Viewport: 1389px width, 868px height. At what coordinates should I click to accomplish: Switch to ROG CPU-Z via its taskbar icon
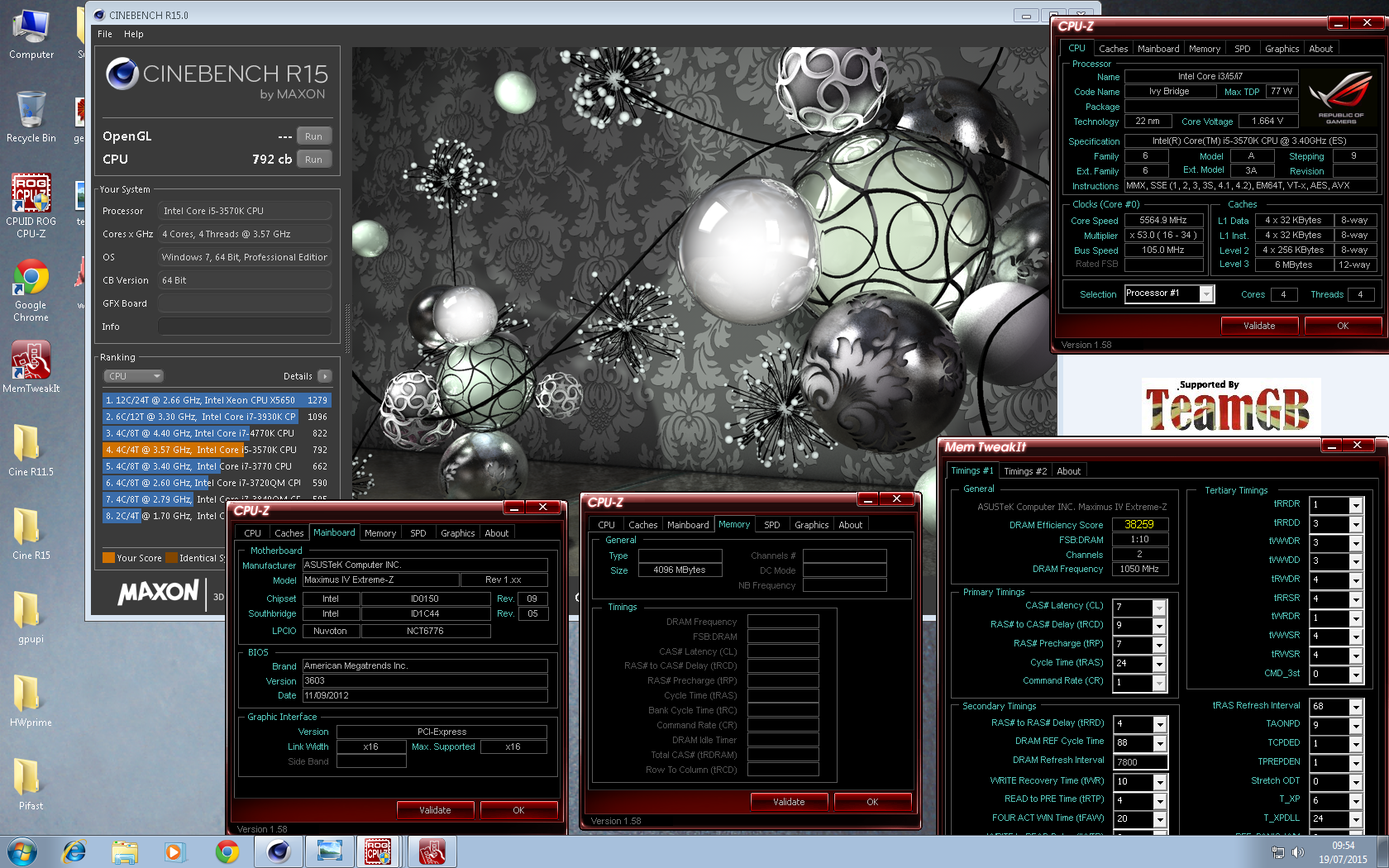(x=379, y=851)
